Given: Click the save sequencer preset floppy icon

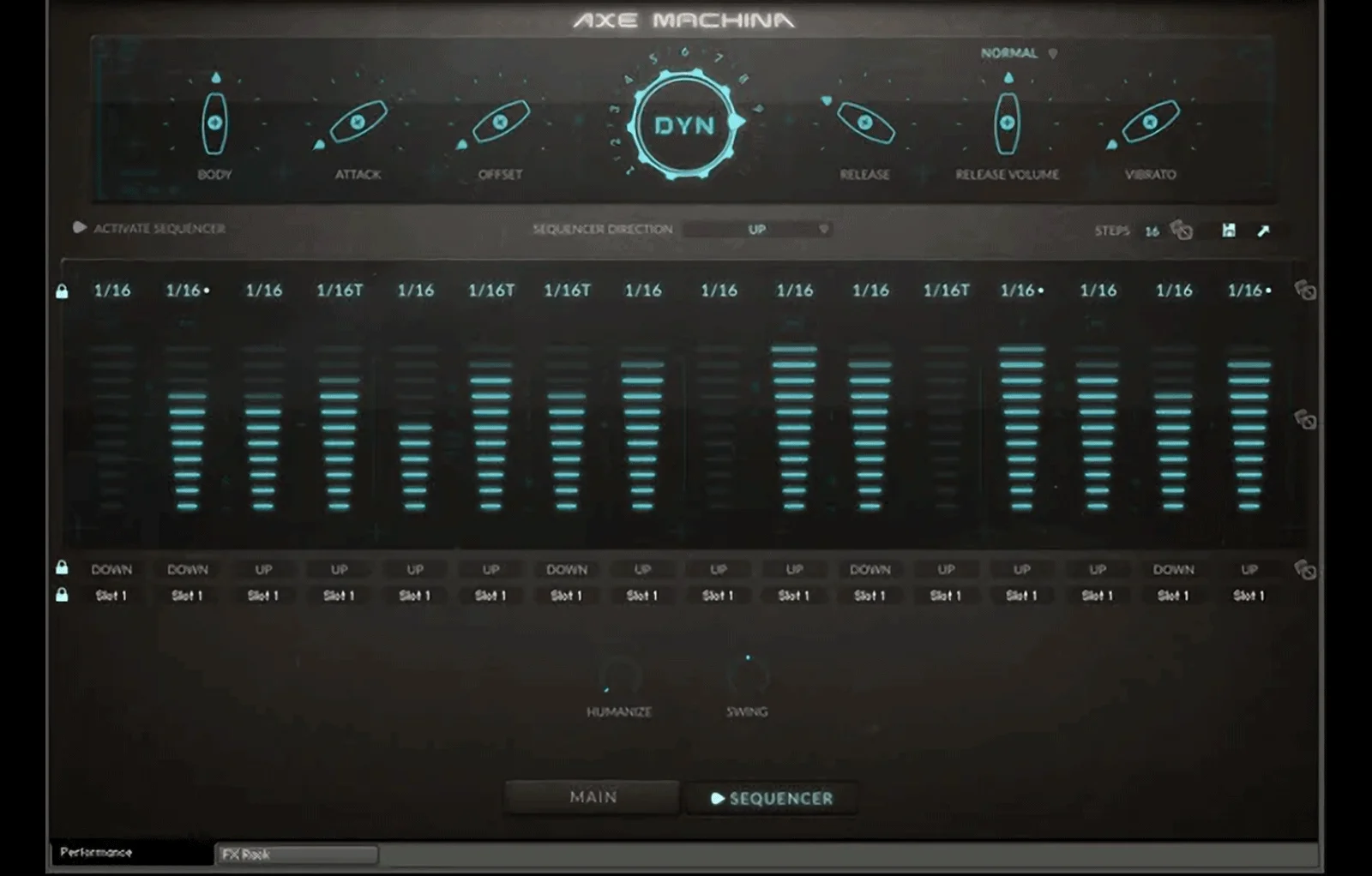Looking at the screenshot, I should tap(1228, 231).
